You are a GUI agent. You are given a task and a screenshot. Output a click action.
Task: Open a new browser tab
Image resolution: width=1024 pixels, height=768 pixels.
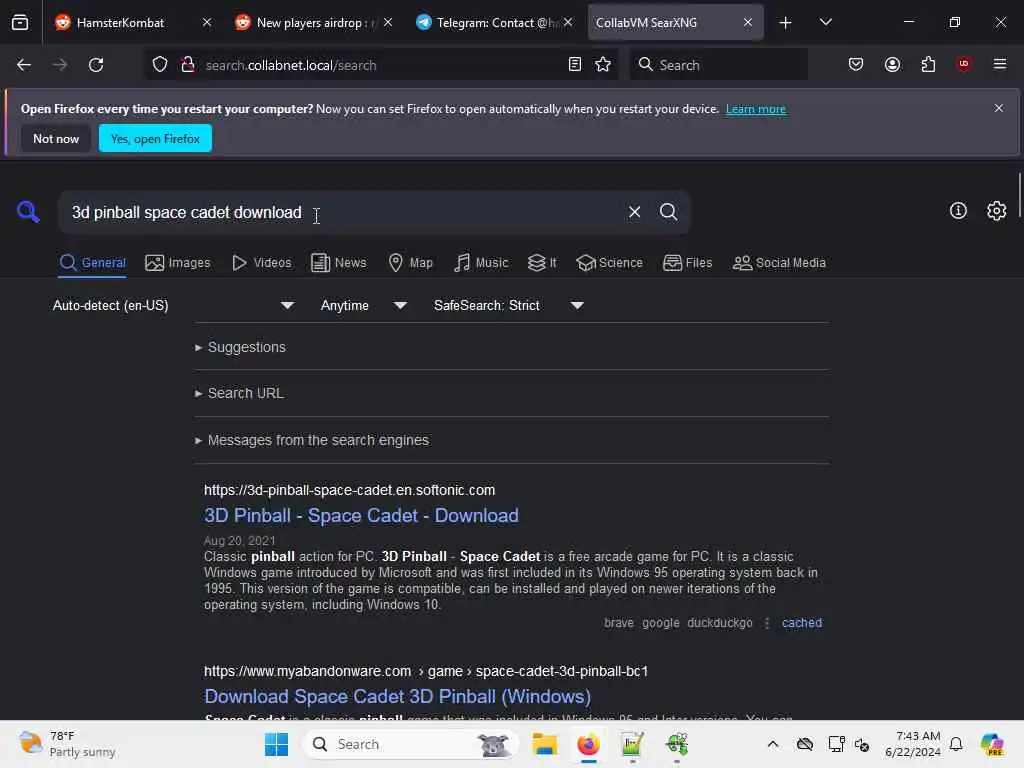pos(786,23)
